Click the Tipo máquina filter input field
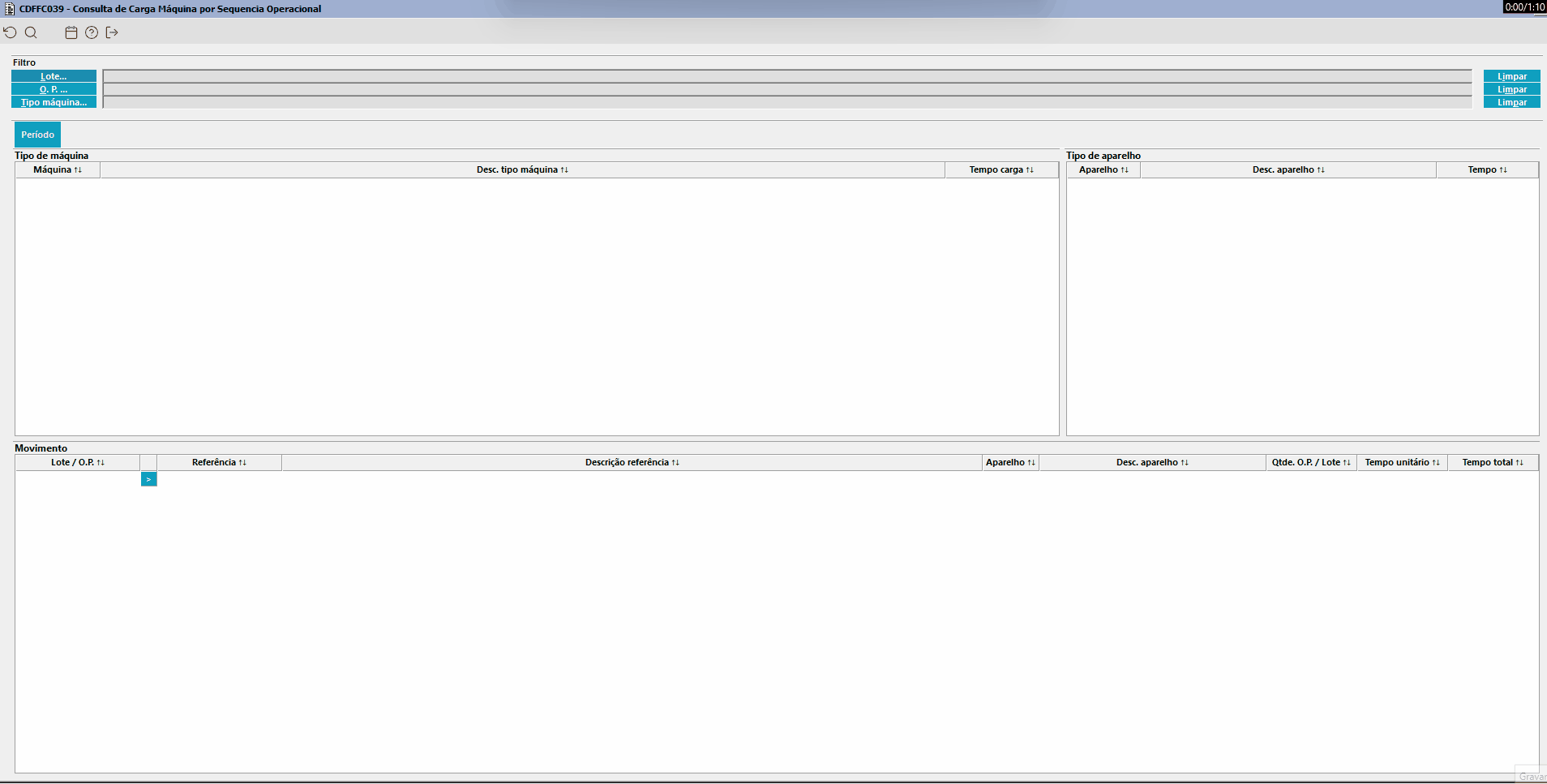The height and width of the screenshot is (784, 1547). (x=787, y=102)
